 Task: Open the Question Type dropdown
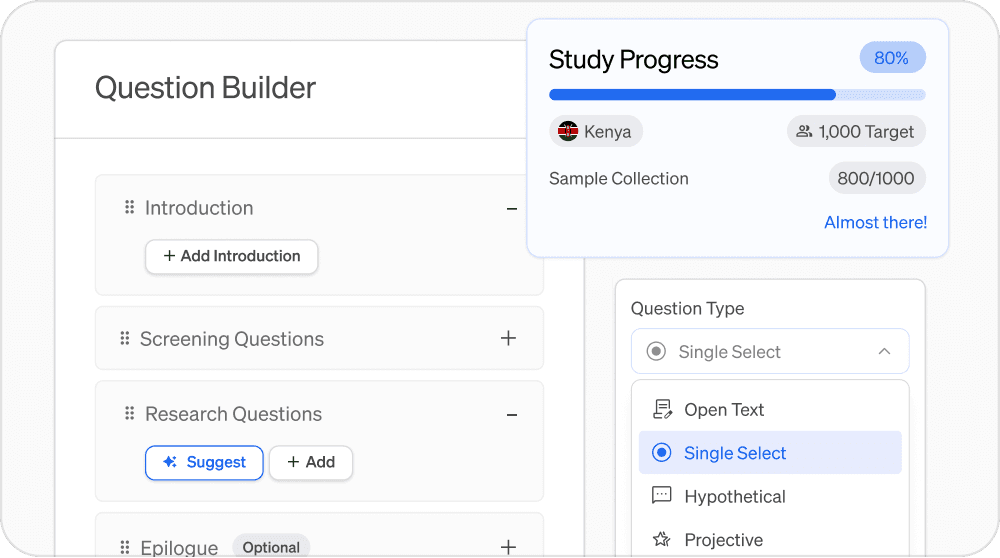click(x=770, y=352)
